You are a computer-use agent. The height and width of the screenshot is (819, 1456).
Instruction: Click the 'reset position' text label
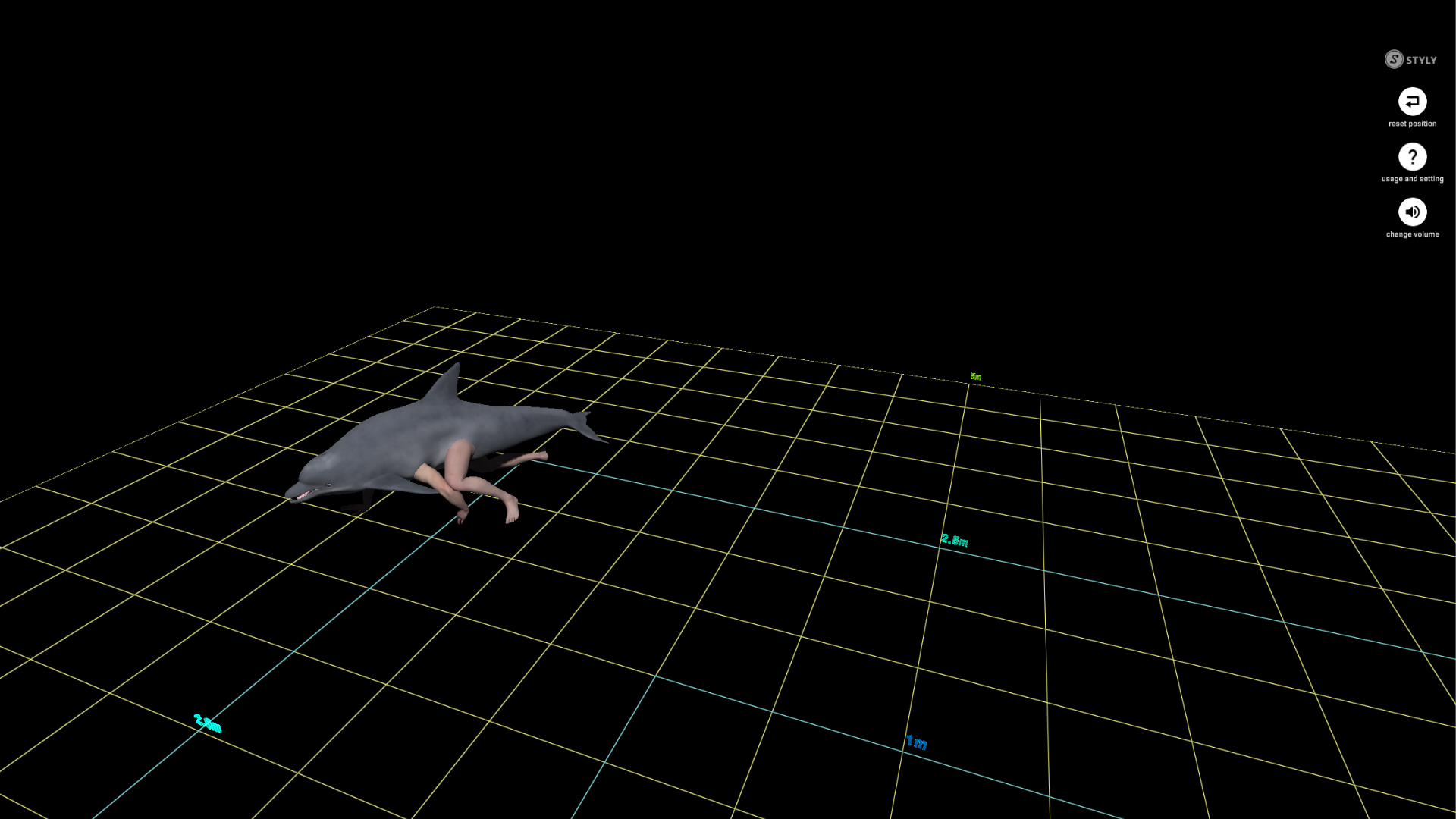click(x=1412, y=124)
